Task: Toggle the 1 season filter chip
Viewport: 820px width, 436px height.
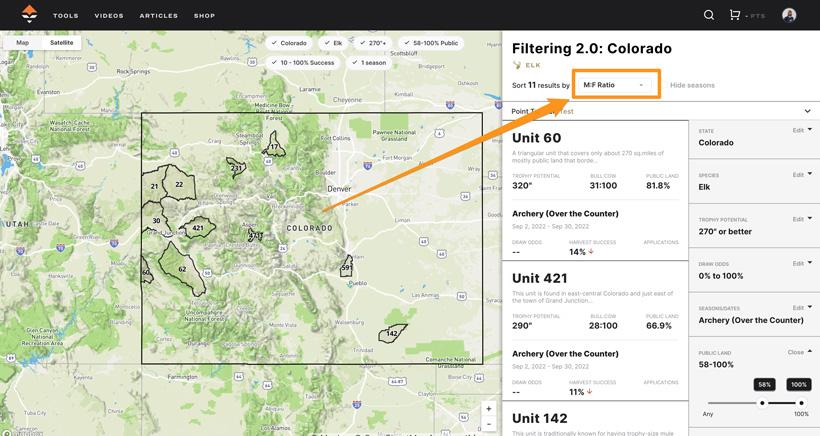Action: pyautogui.click(x=369, y=62)
